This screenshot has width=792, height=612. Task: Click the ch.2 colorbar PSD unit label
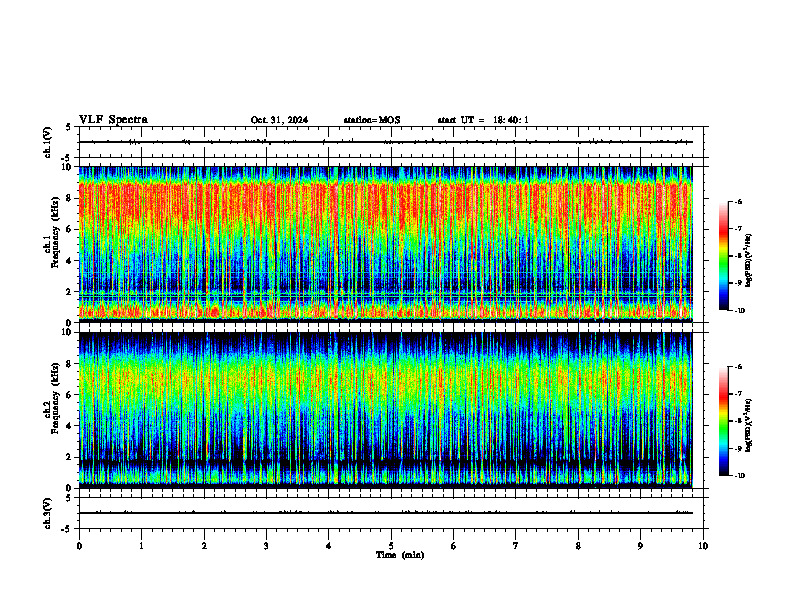(x=749, y=425)
